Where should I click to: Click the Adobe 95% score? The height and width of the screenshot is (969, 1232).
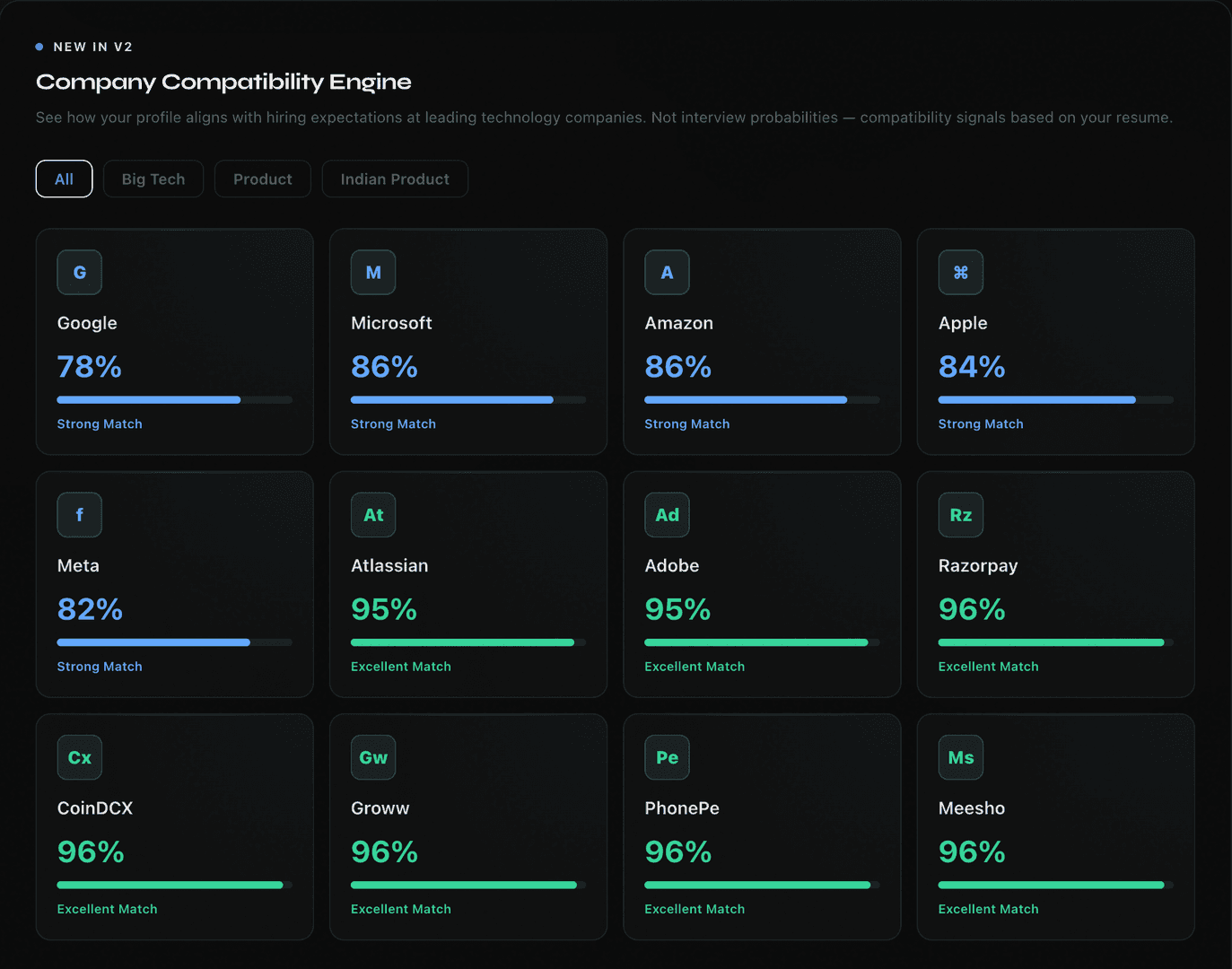677,609
